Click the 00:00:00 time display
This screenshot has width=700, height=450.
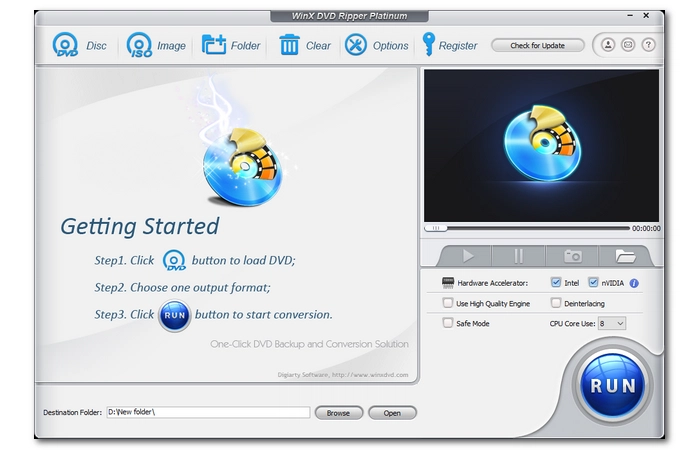click(x=646, y=228)
